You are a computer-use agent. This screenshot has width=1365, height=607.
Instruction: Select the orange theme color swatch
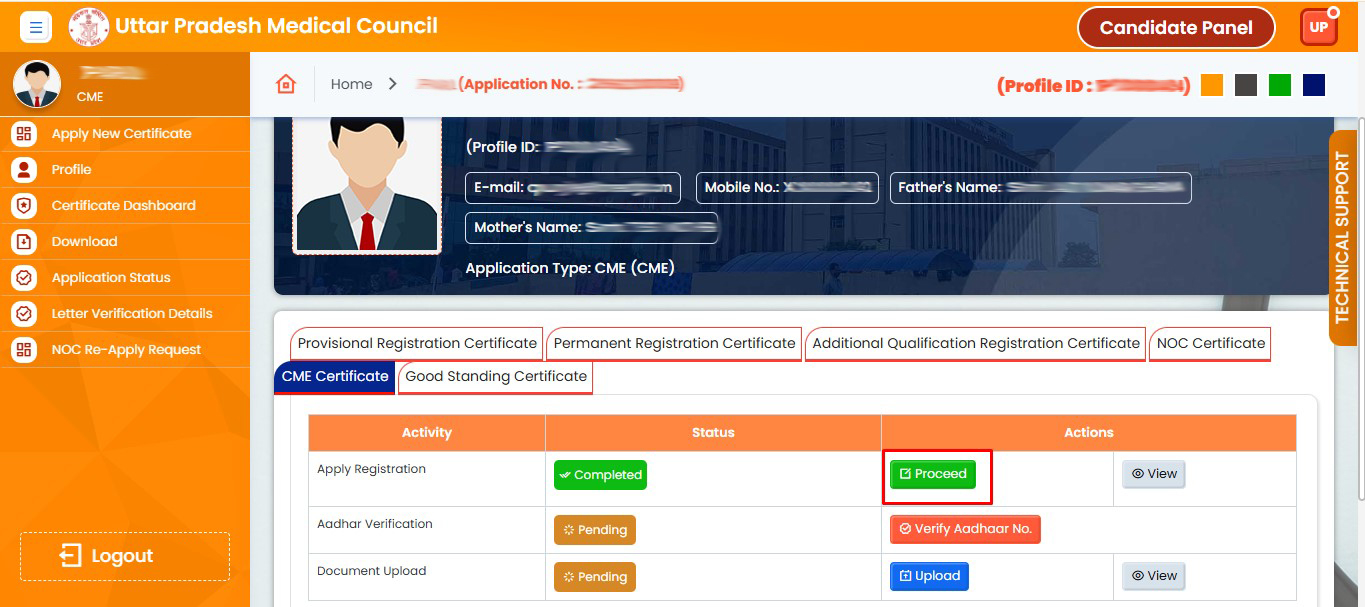point(1212,85)
